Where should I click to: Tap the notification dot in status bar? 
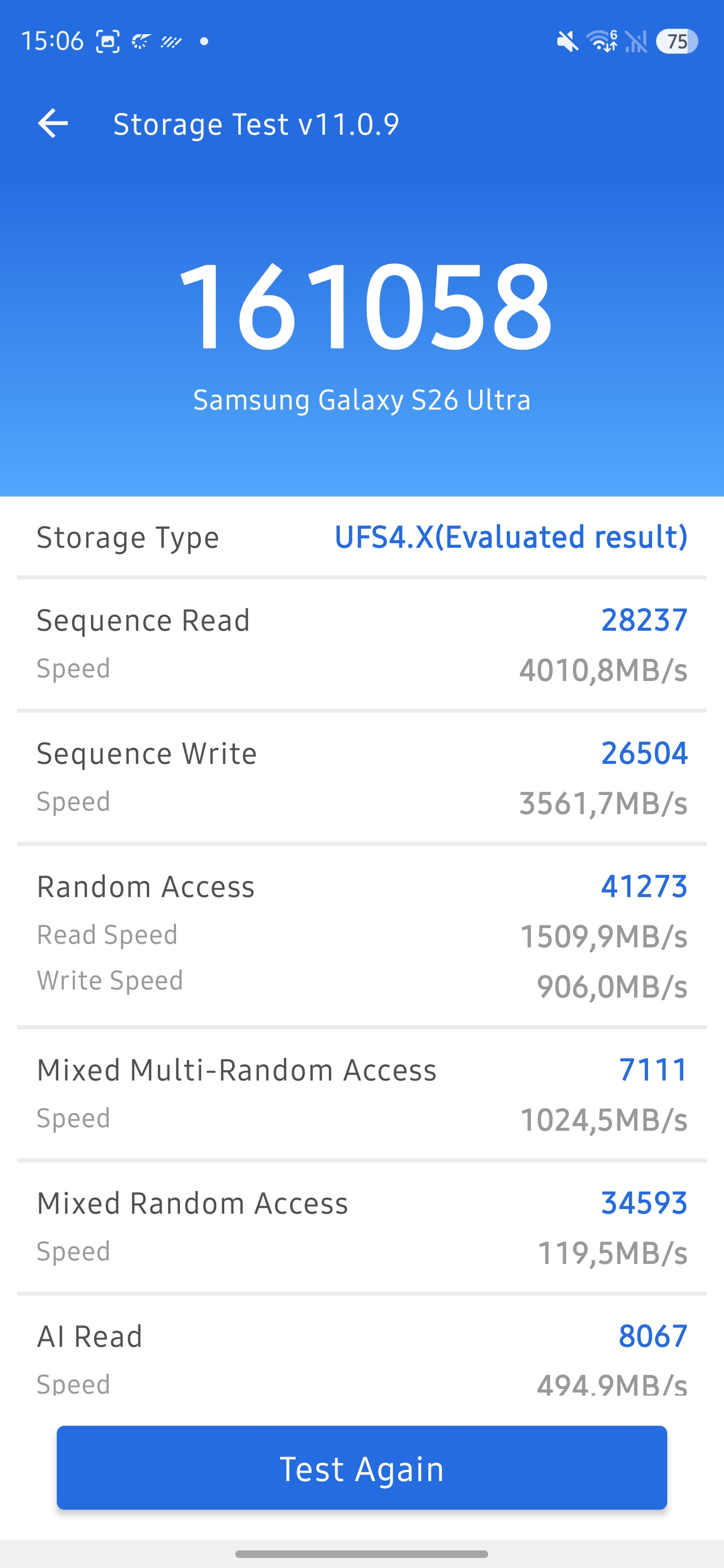click(x=205, y=41)
